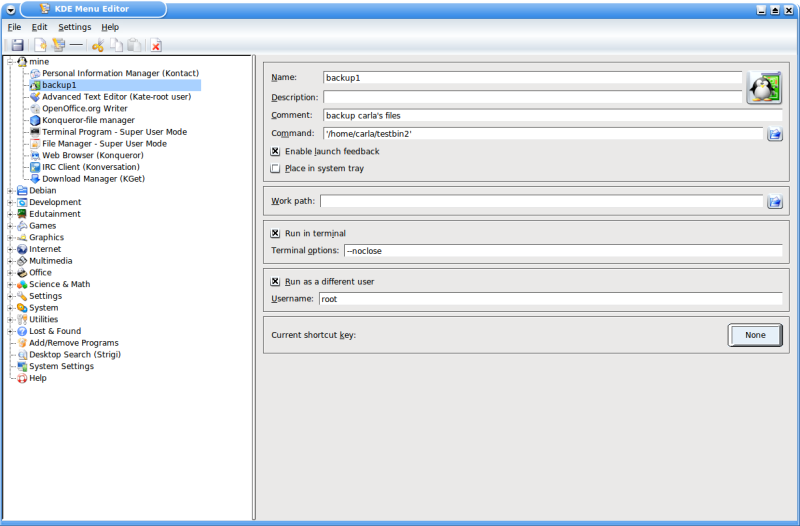The width and height of the screenshot is (800, 526).
Task: Expand the System tree node
Action: (10, 308)
